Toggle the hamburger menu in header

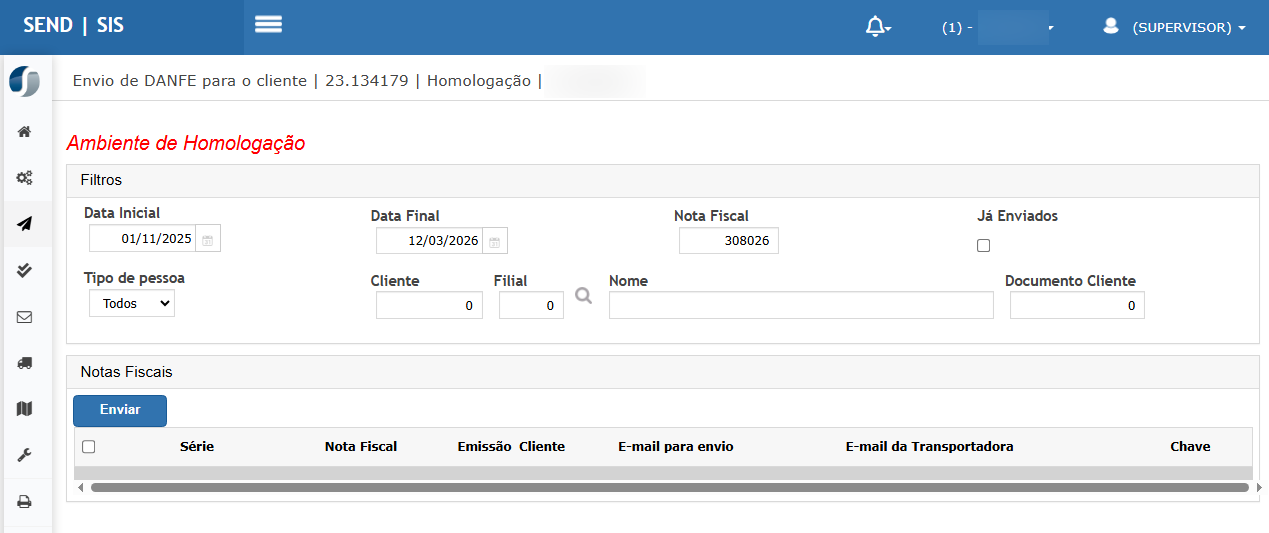268,25
